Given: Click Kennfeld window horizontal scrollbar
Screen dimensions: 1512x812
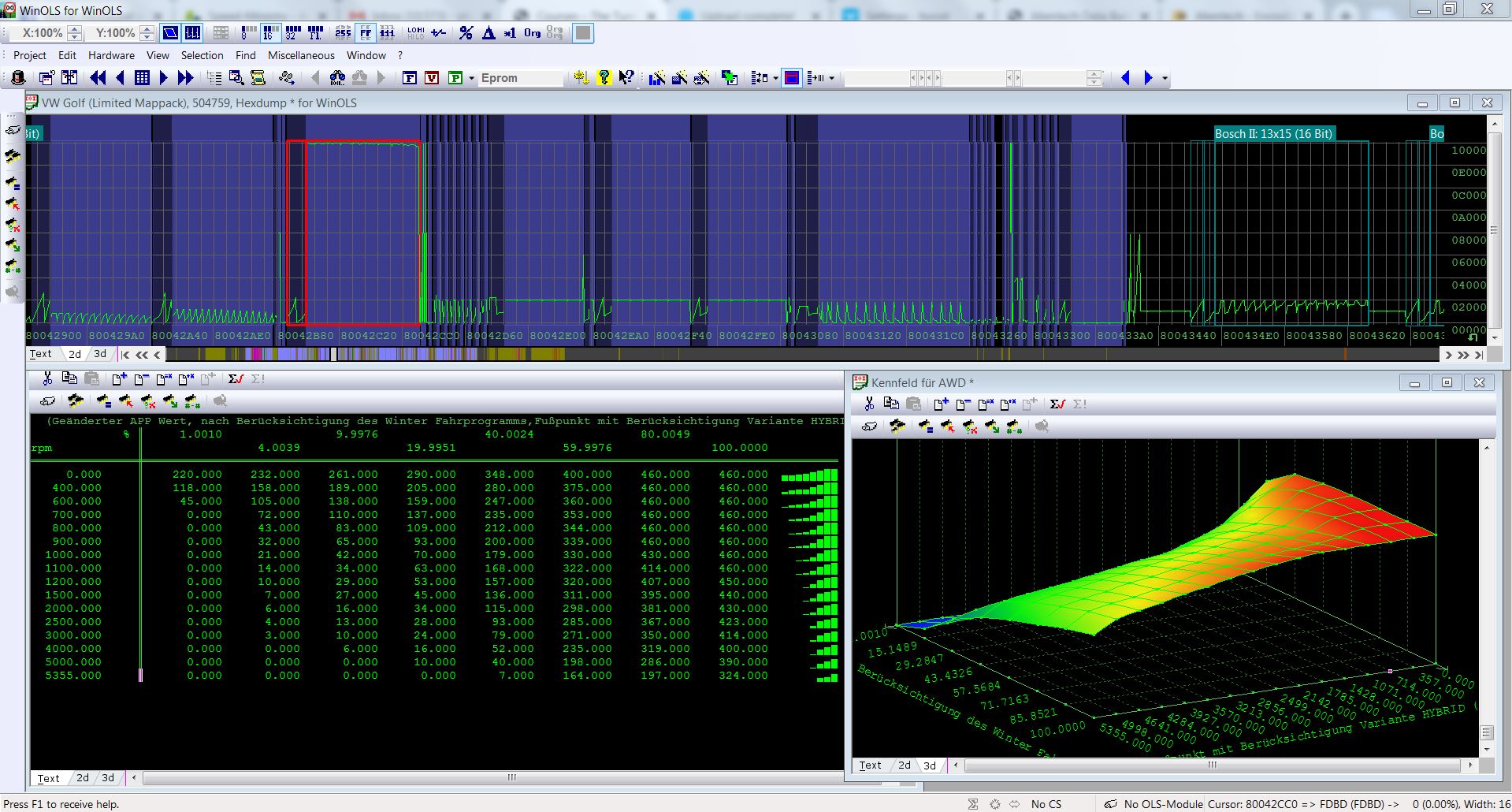Looking at the screenshot, I should pos(1212,765).
